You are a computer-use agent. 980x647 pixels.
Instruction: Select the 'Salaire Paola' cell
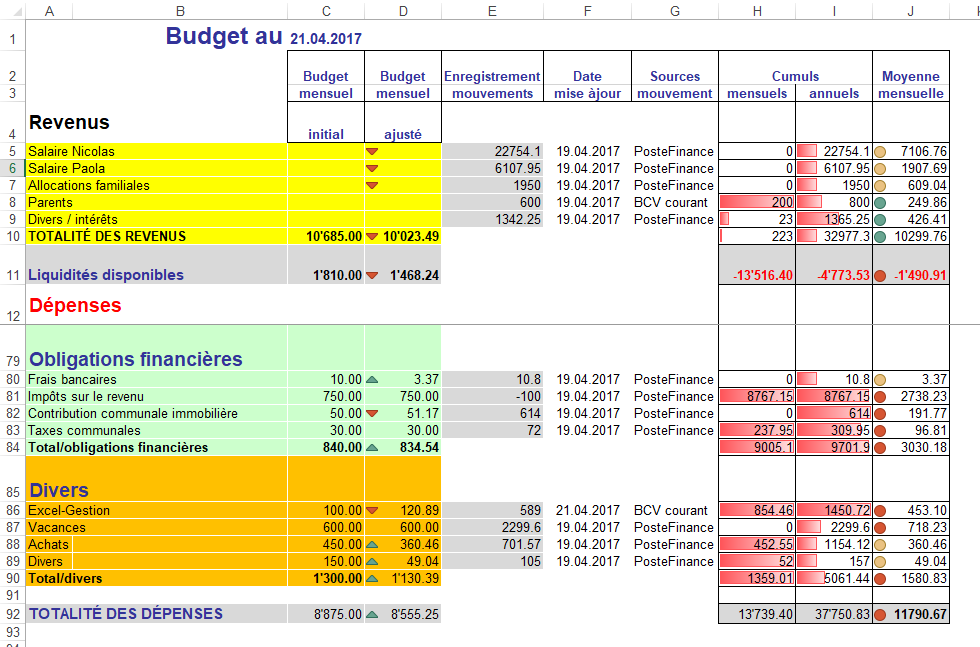(156, 168)
